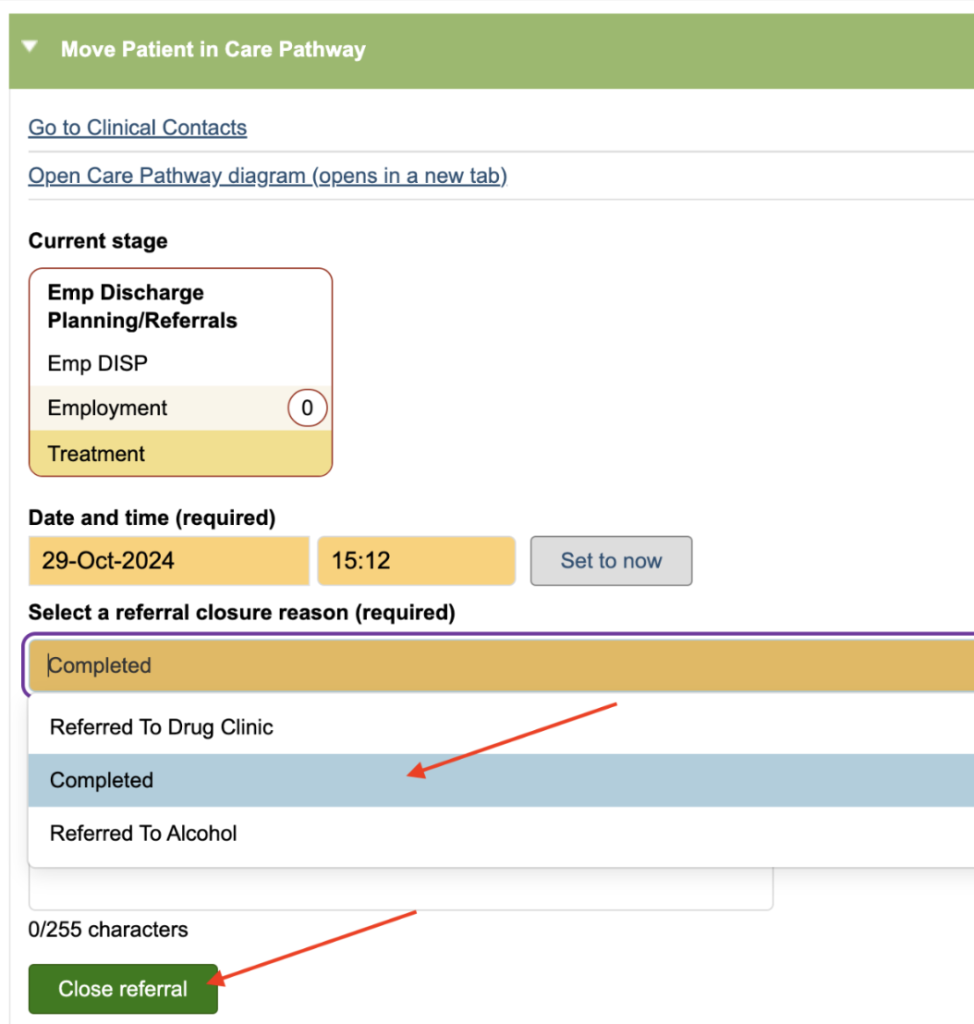Click the time field showing 15:12
Viewport: 974px width, 1024px height.
[415, 561]
